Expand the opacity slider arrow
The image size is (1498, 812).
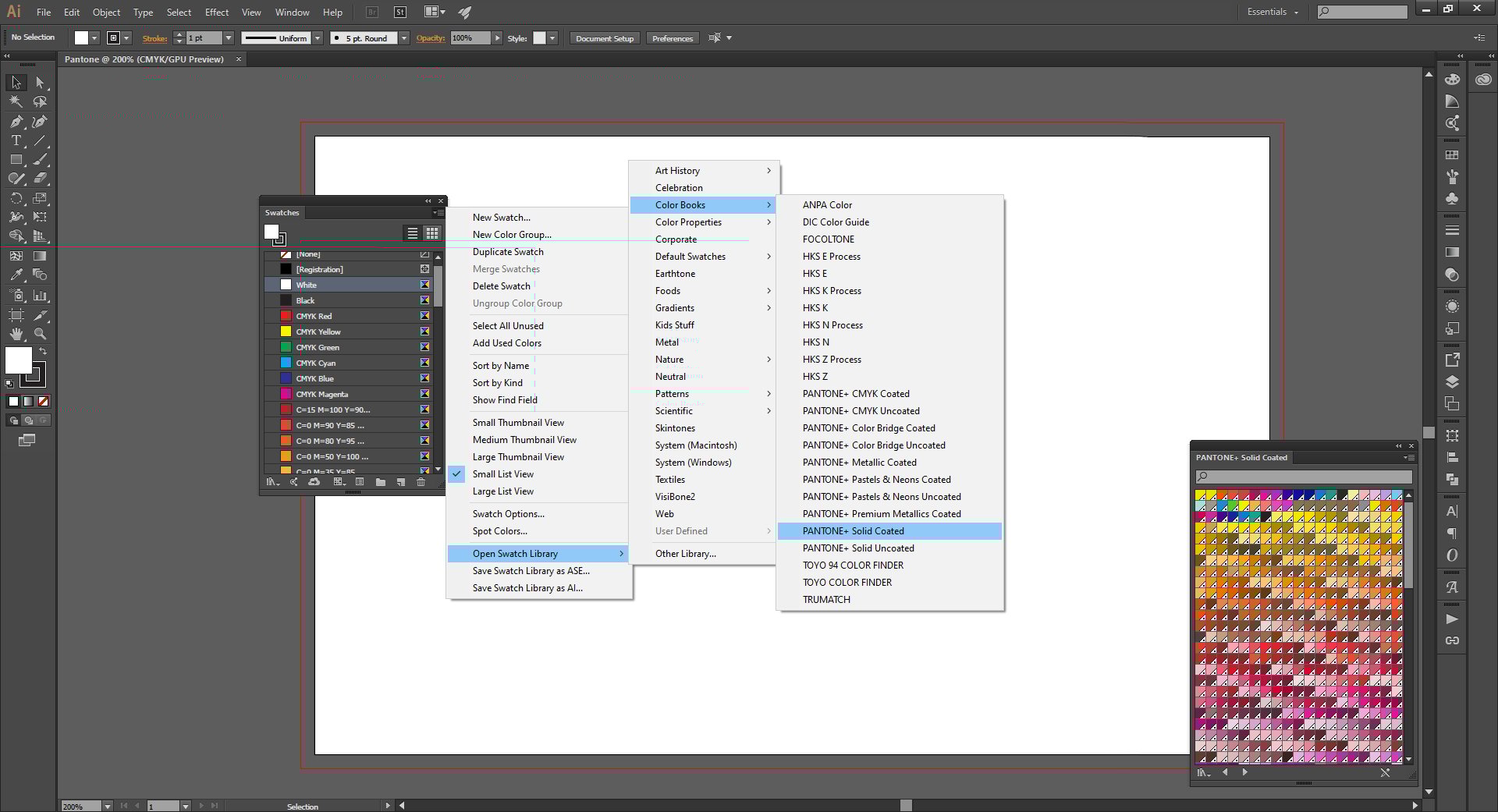click(x=497, y=38)
